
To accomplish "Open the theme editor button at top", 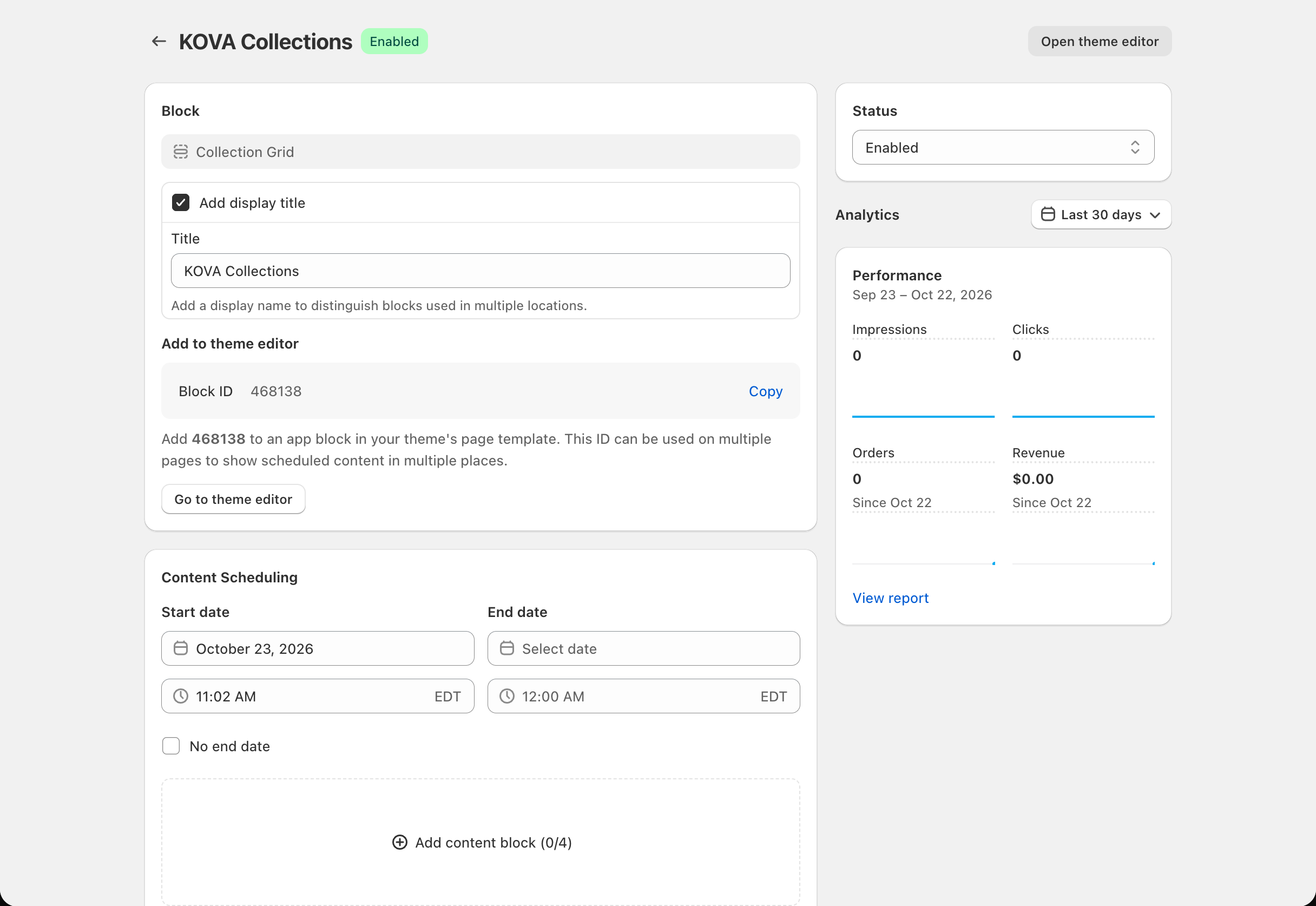I will [1099, 42].
